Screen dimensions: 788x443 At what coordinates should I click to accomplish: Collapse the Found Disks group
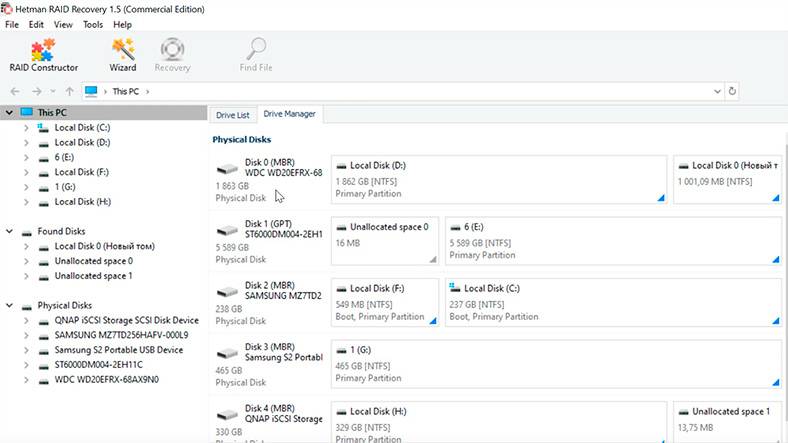9,232
